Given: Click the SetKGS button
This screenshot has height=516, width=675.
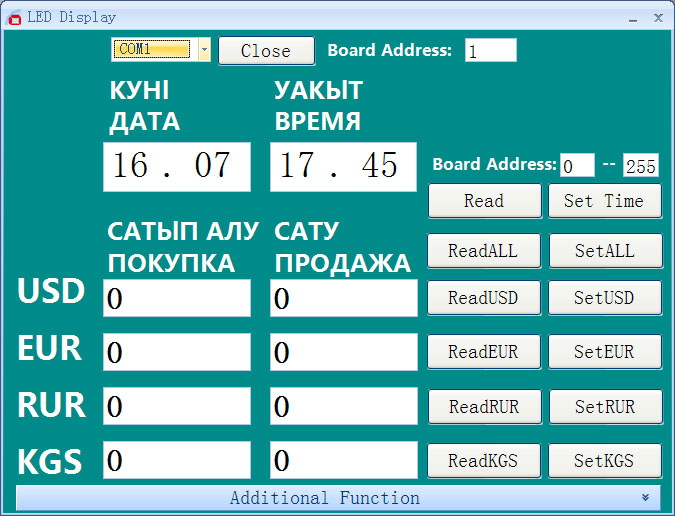Looking at the screenshot, I should point(605,461).
